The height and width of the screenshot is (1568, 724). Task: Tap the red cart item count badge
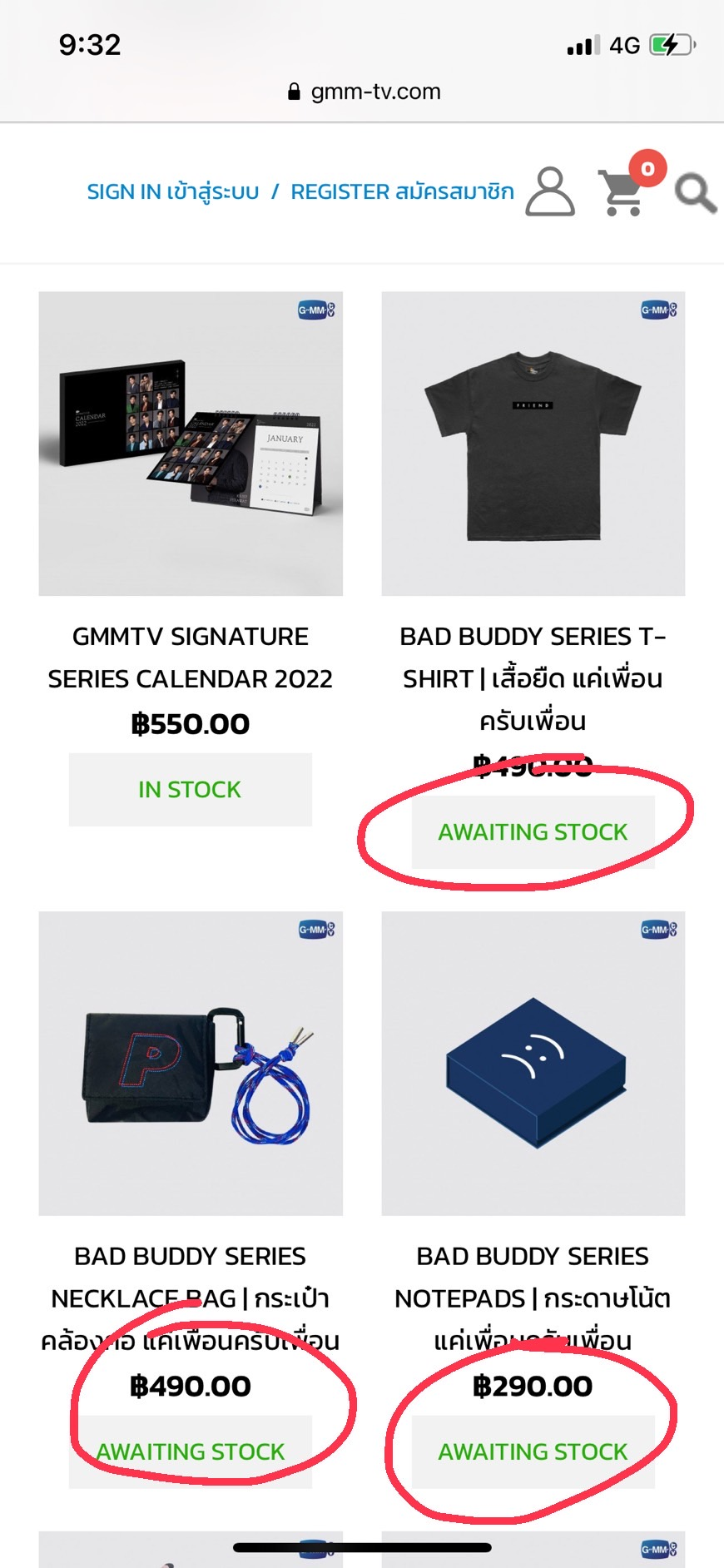pyautogui.click(x=647, y=169)
